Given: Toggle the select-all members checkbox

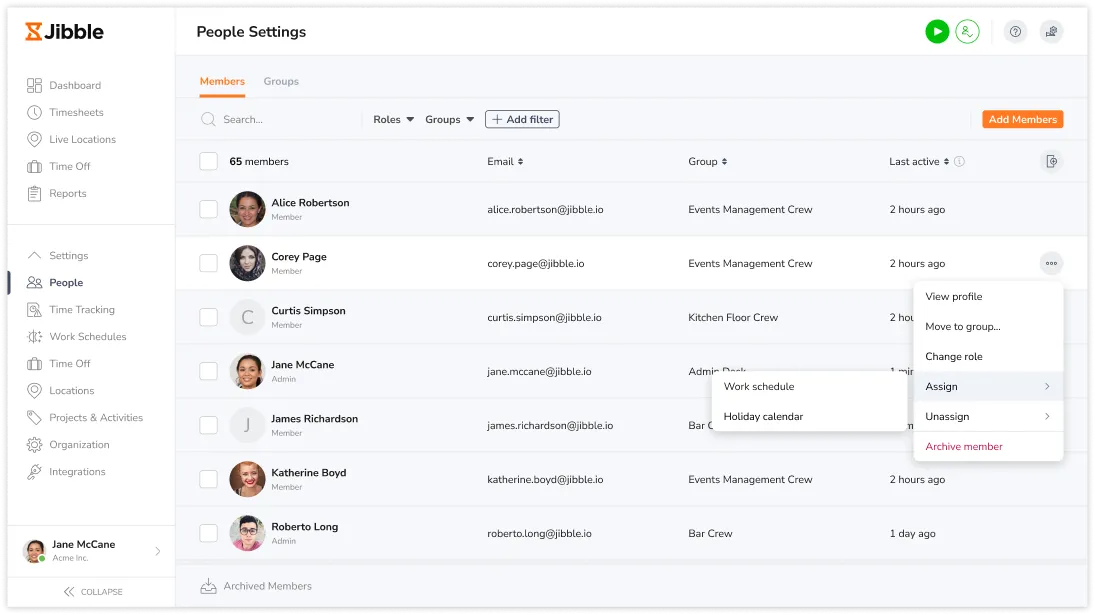Looking at the screenshot, I should [x=208, y=162].
